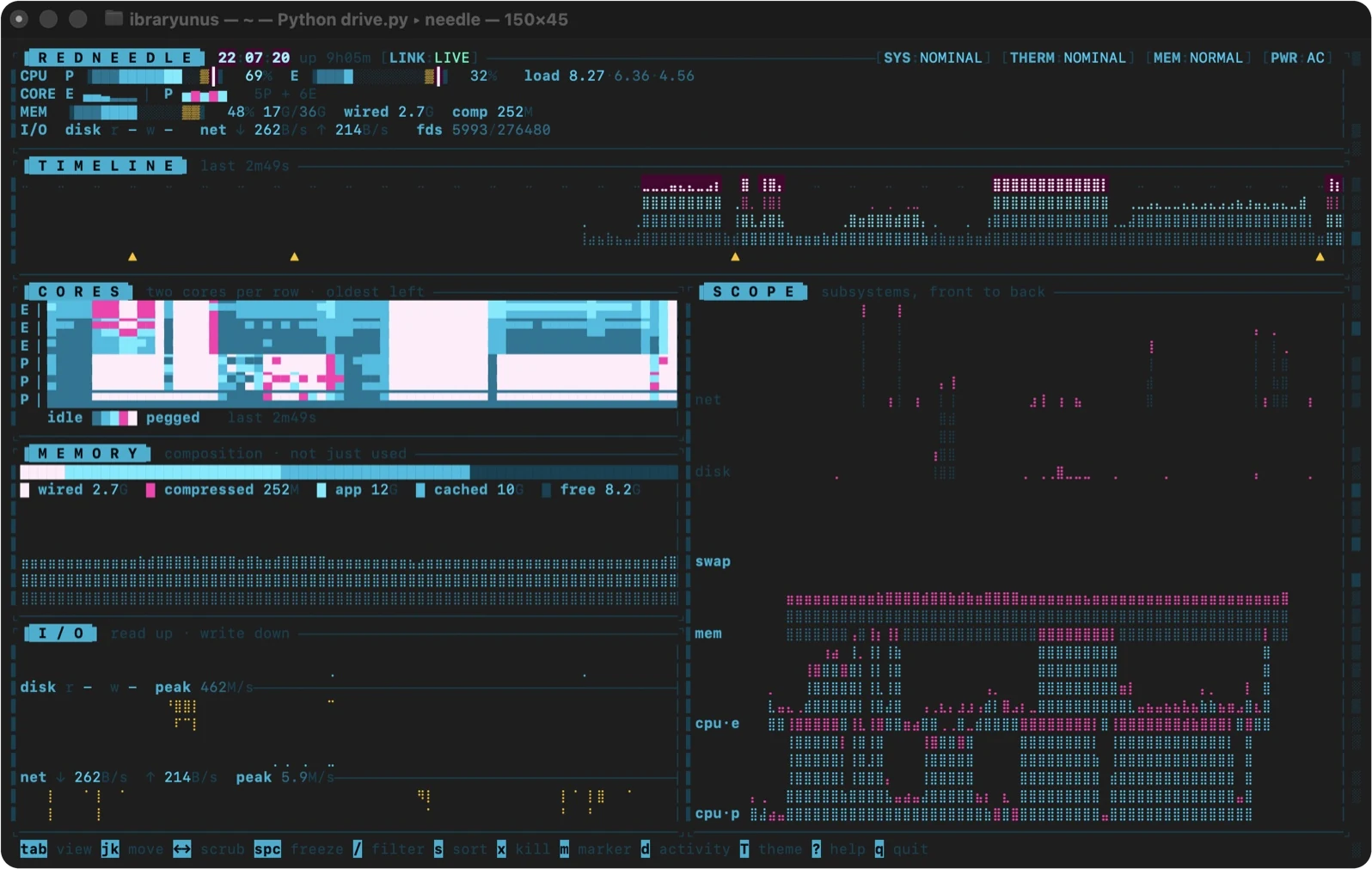Click the 'd' activity key hint
The height and width of the screenshot is (869, 1372).
pos(645,849)
